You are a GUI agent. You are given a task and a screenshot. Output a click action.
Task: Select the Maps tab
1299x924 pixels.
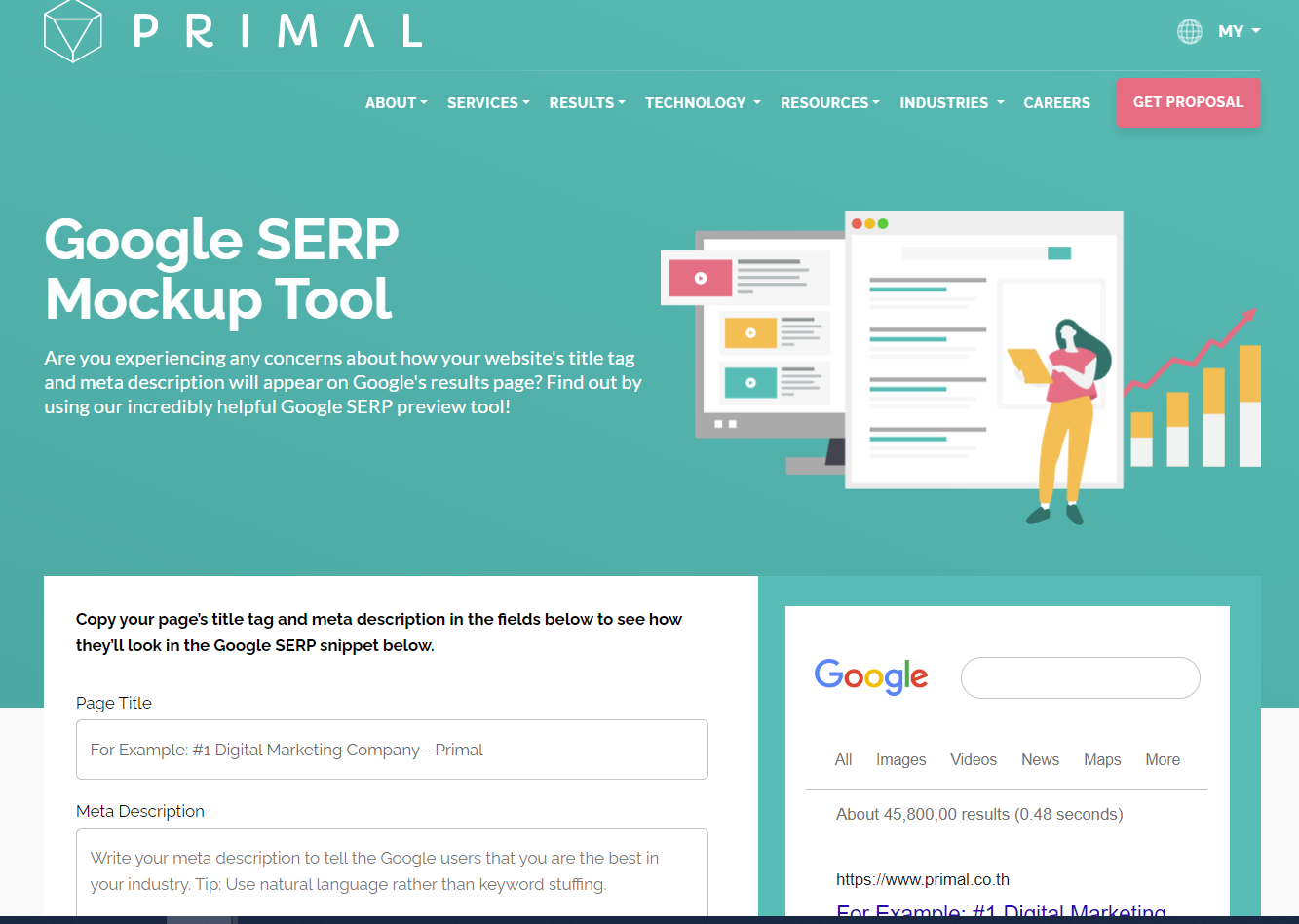tap(1102, 759)
